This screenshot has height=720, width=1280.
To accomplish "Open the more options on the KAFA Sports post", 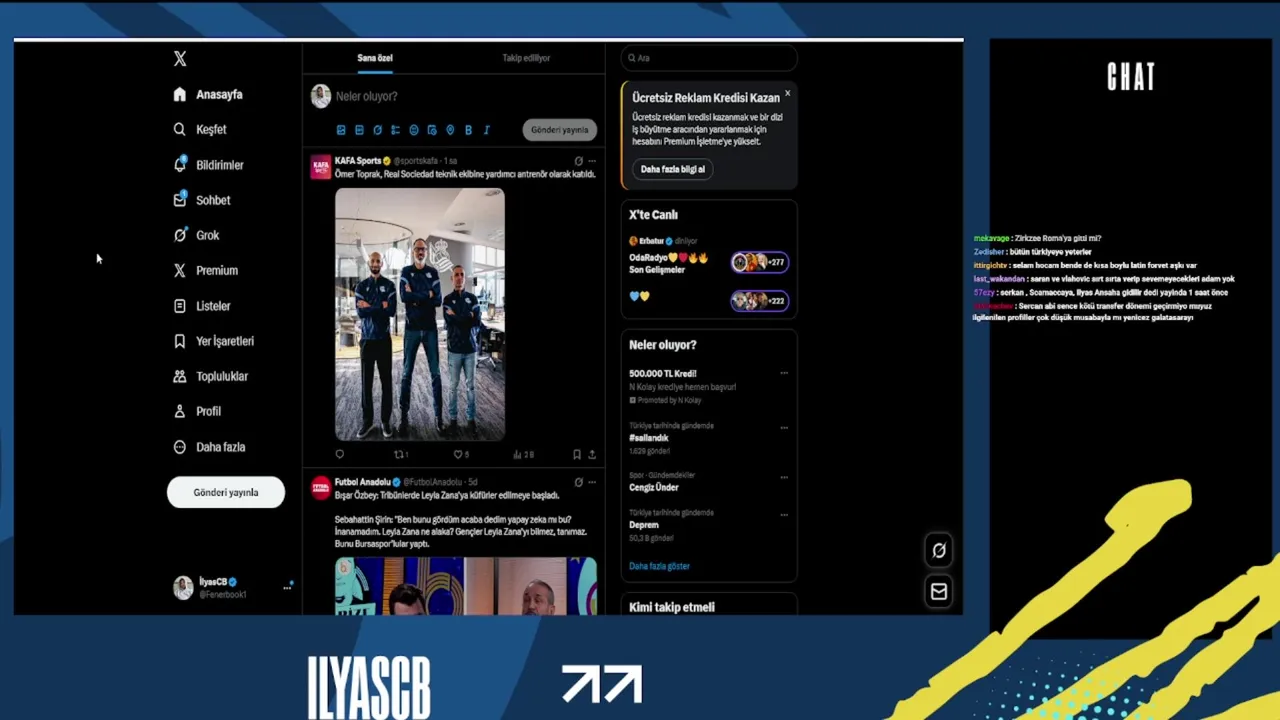I will coord(592,161).
